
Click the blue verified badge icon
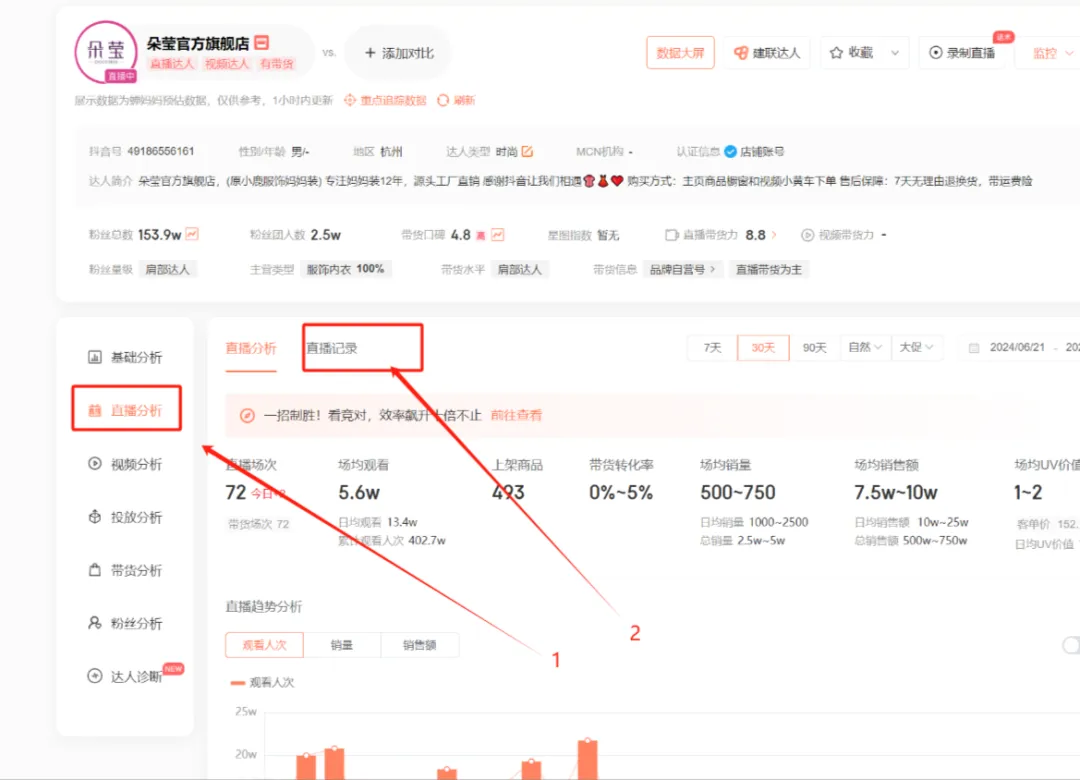point(730,152)
